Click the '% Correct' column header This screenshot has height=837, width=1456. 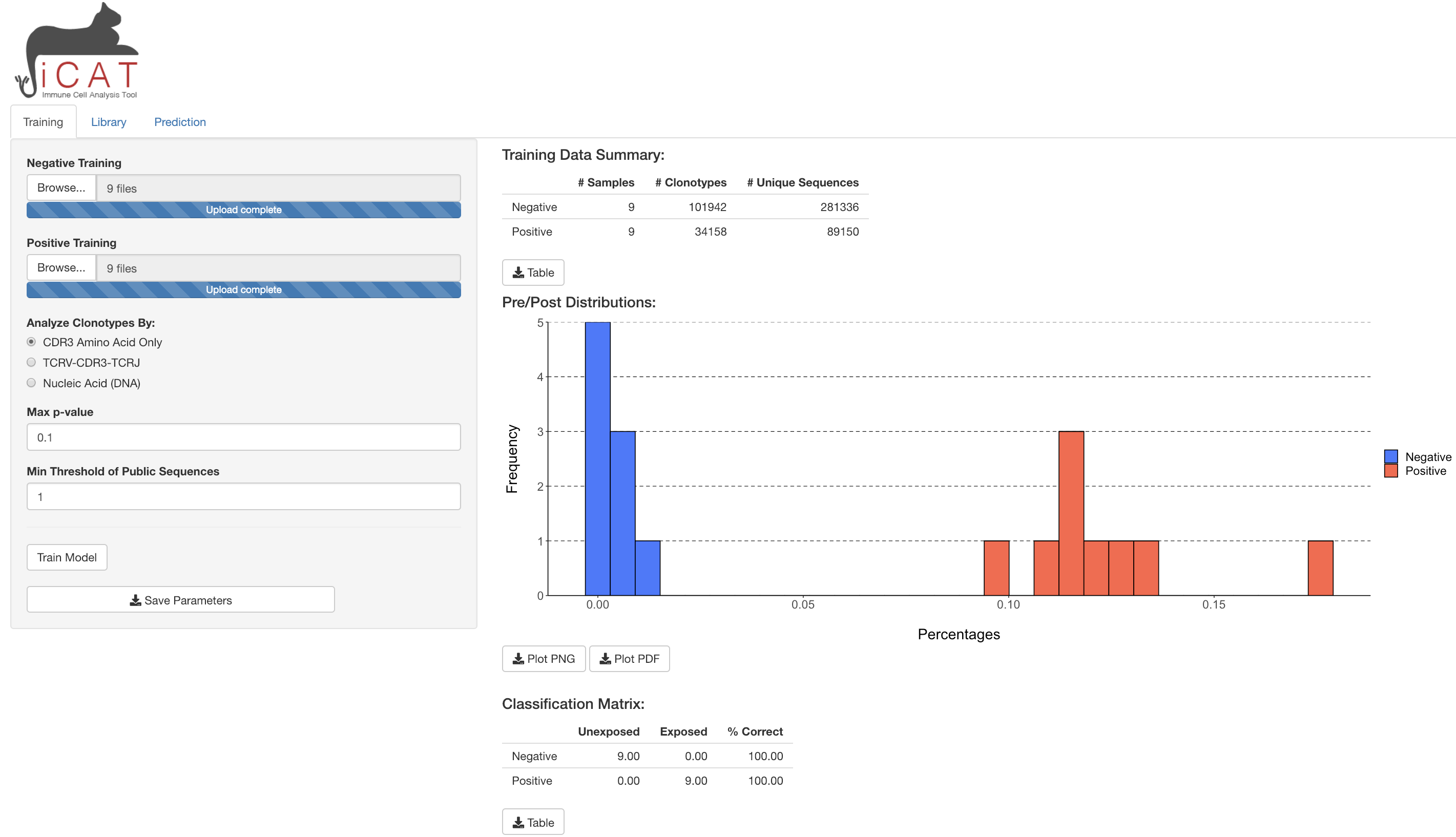[755, 731]
